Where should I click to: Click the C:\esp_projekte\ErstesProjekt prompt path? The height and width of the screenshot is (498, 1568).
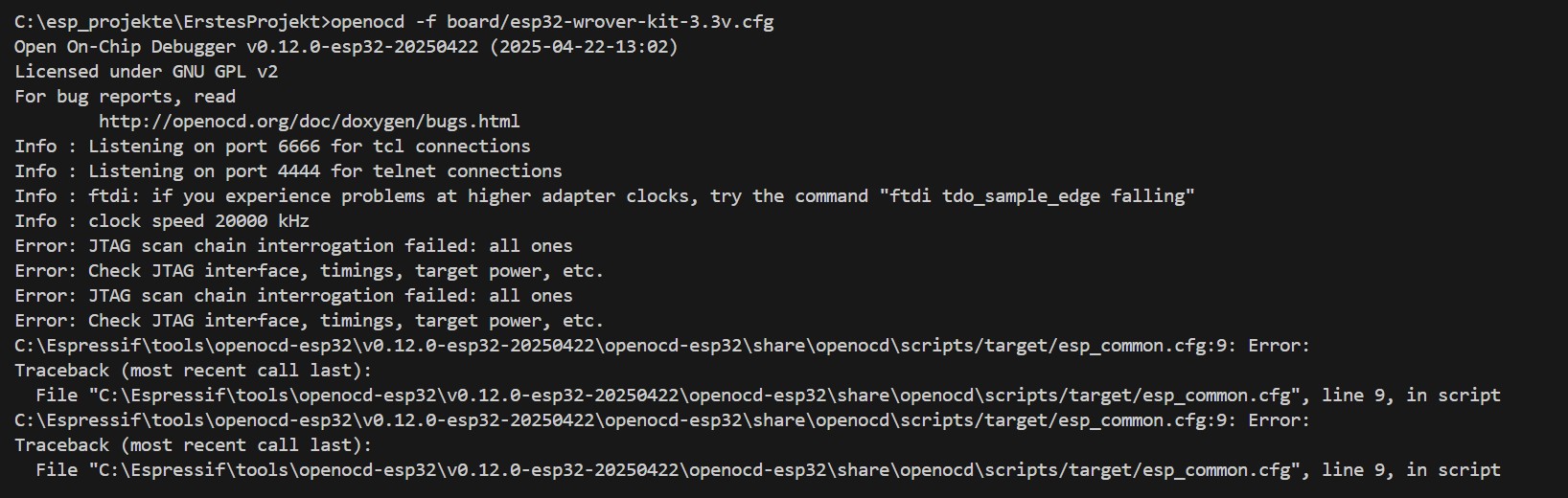[171, 22]
